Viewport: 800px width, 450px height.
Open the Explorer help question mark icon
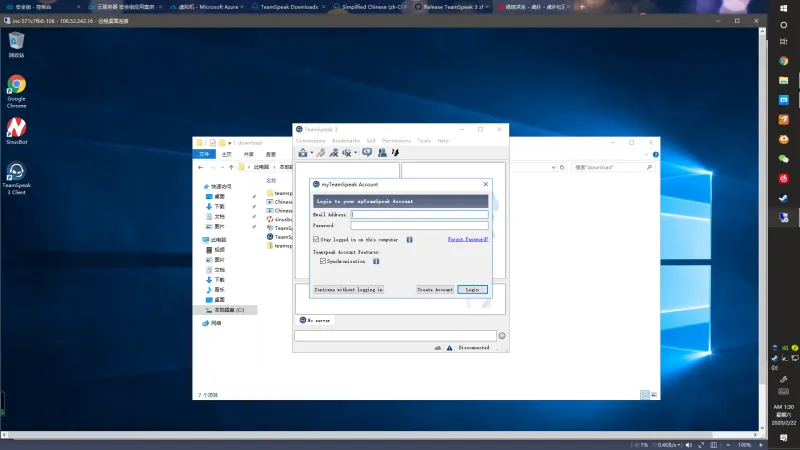tap(656, 155)
